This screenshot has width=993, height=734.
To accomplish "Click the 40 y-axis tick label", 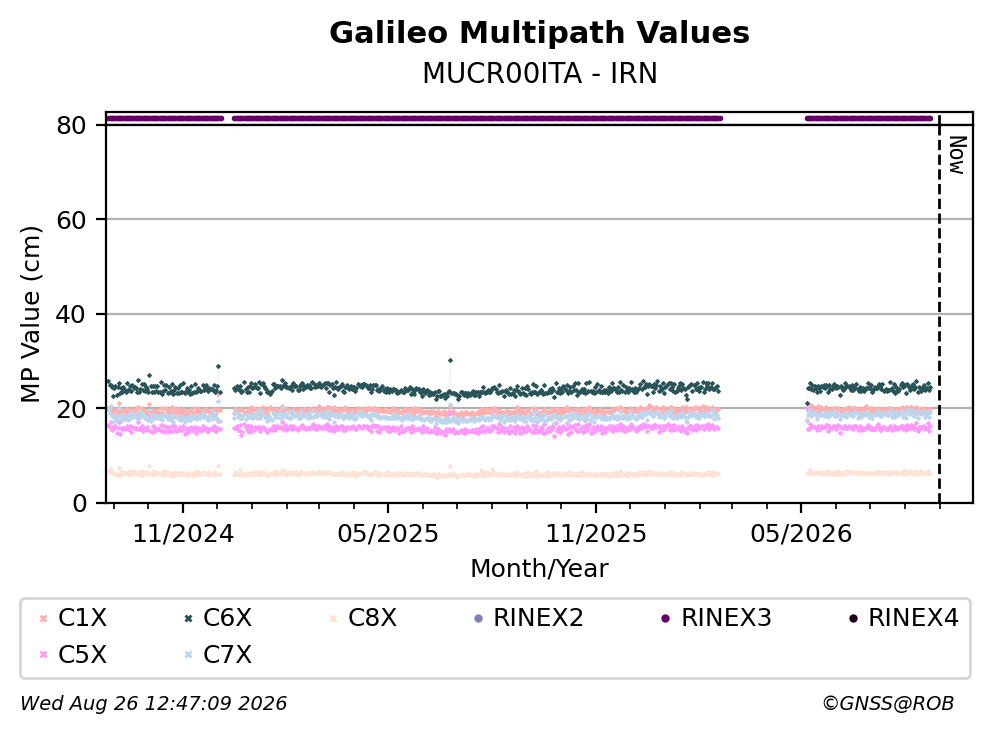I will [71, 314].
